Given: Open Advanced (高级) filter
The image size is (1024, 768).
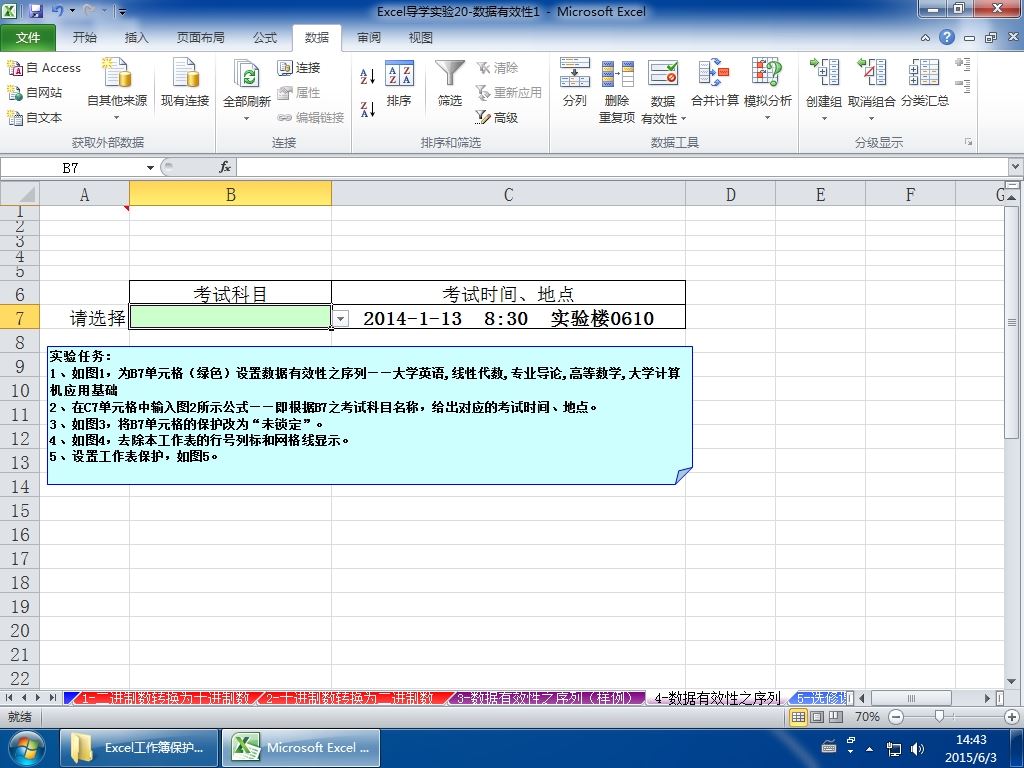Looking at the screenshot, I should point(497,118).
